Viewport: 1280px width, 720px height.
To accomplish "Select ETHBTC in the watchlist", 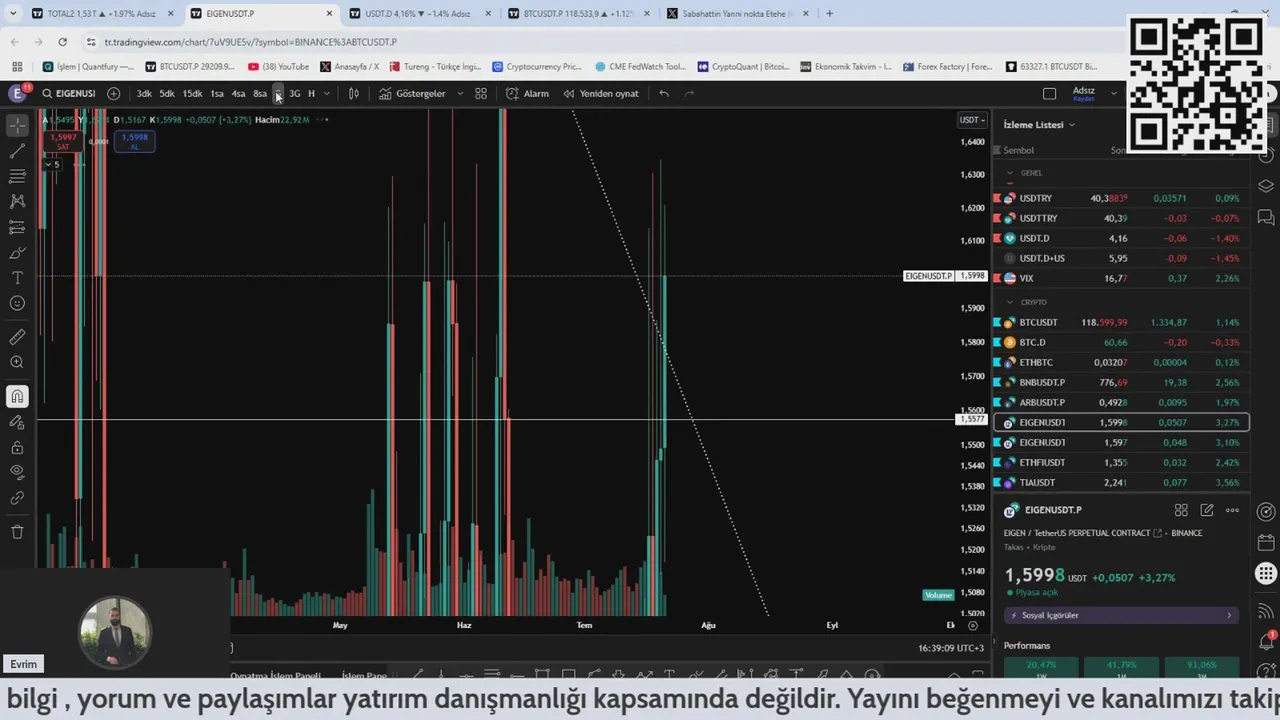I will click(1120, 362).
